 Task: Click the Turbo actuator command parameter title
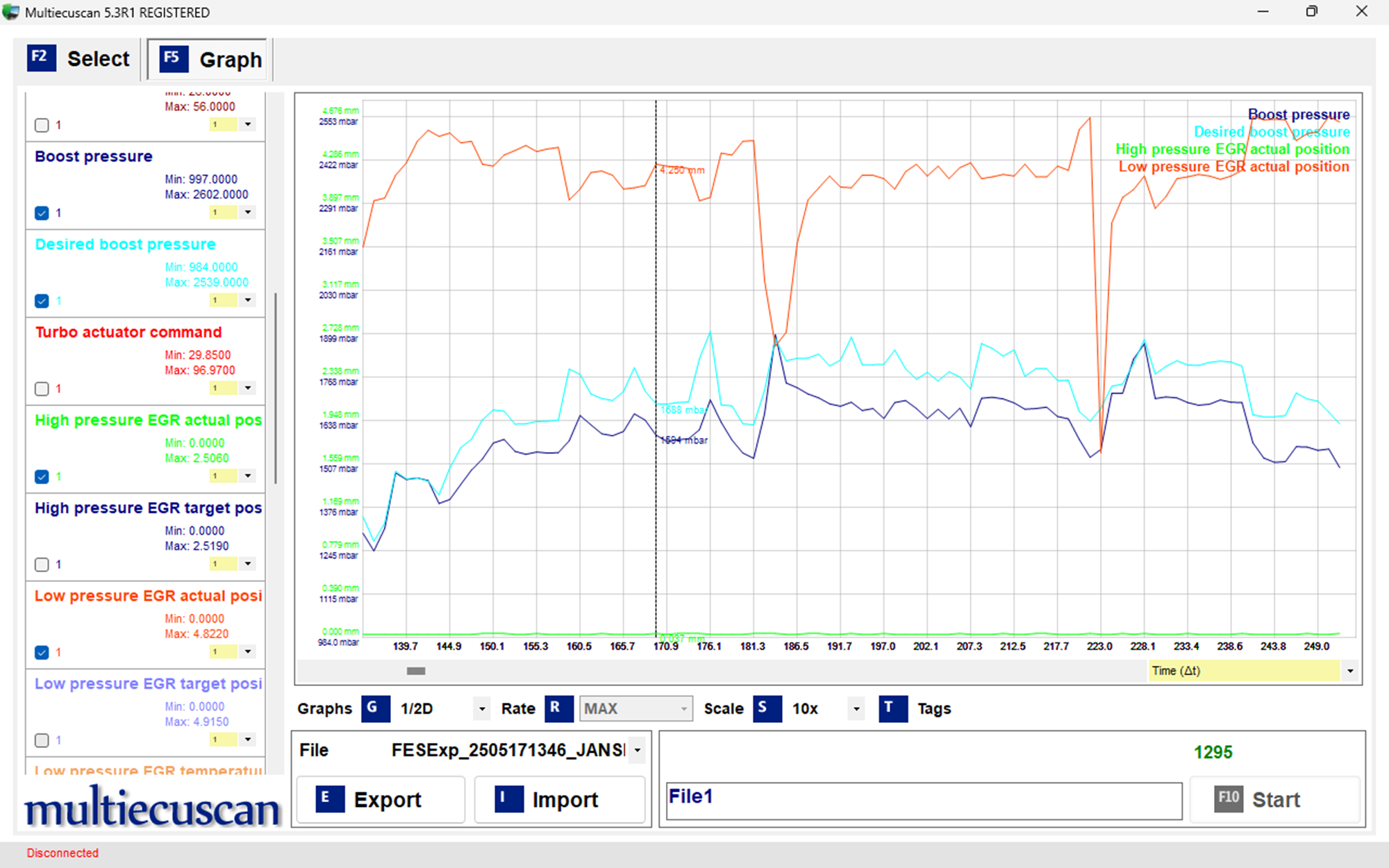(128, 332)
